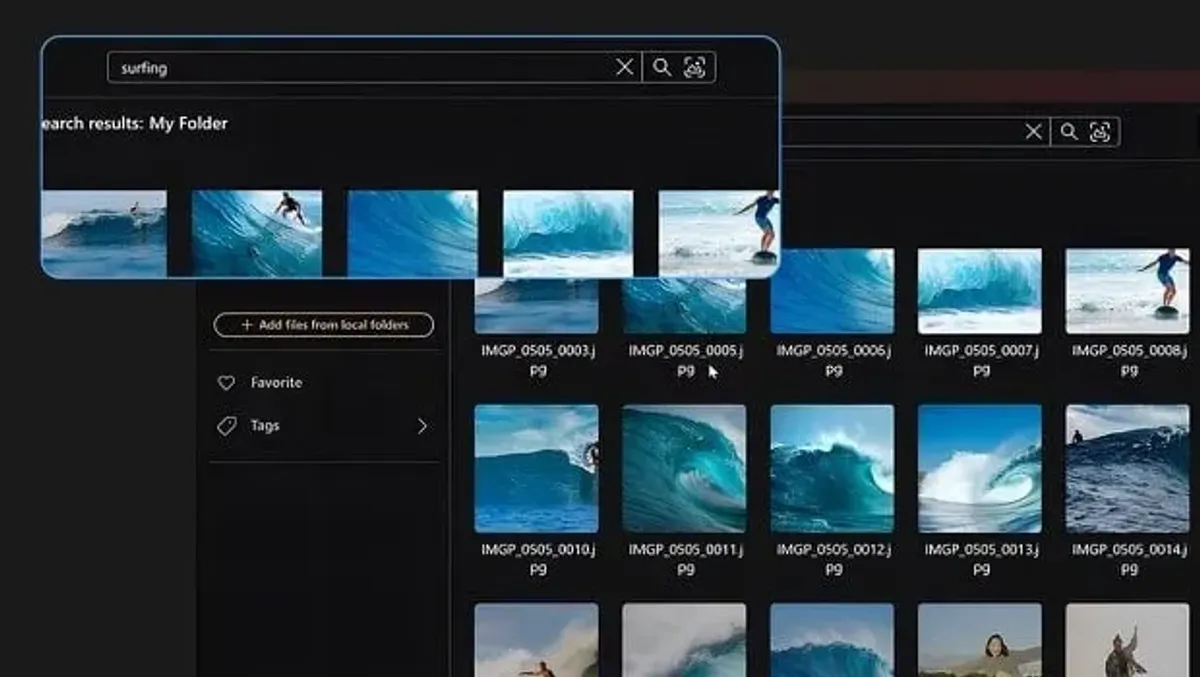Viewport: 1200px width, 677px height.
Task: Open fourth popup result of turquoise breaking wave
Action: click(568, 233)
